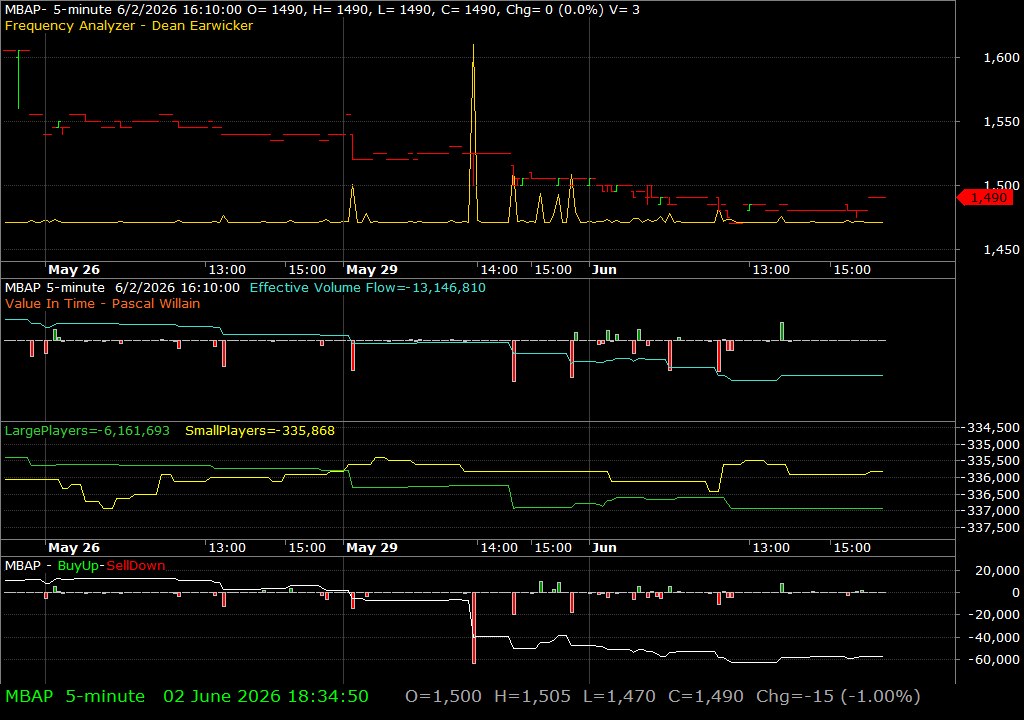Click the tall yellow frequency spike peak
This screenshot has height=720, width=1024.
[x=473, y=47]
